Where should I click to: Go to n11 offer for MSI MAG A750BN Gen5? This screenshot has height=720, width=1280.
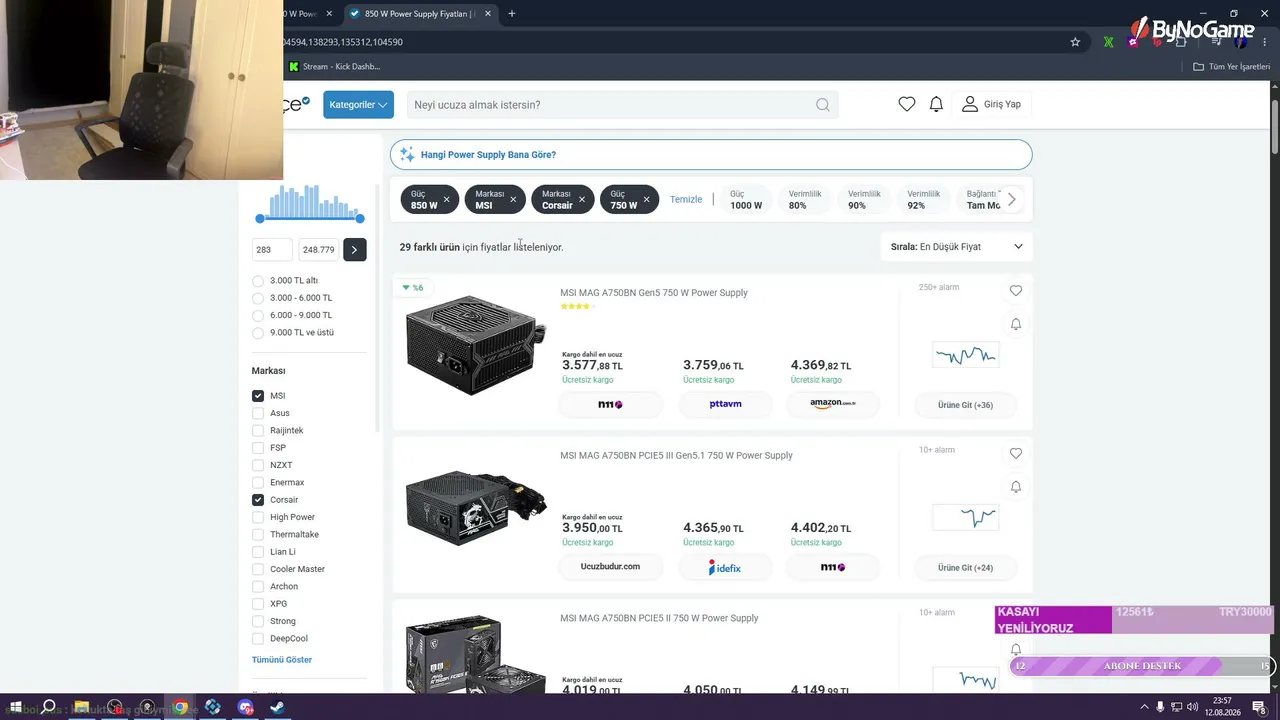tap(610, 404)
